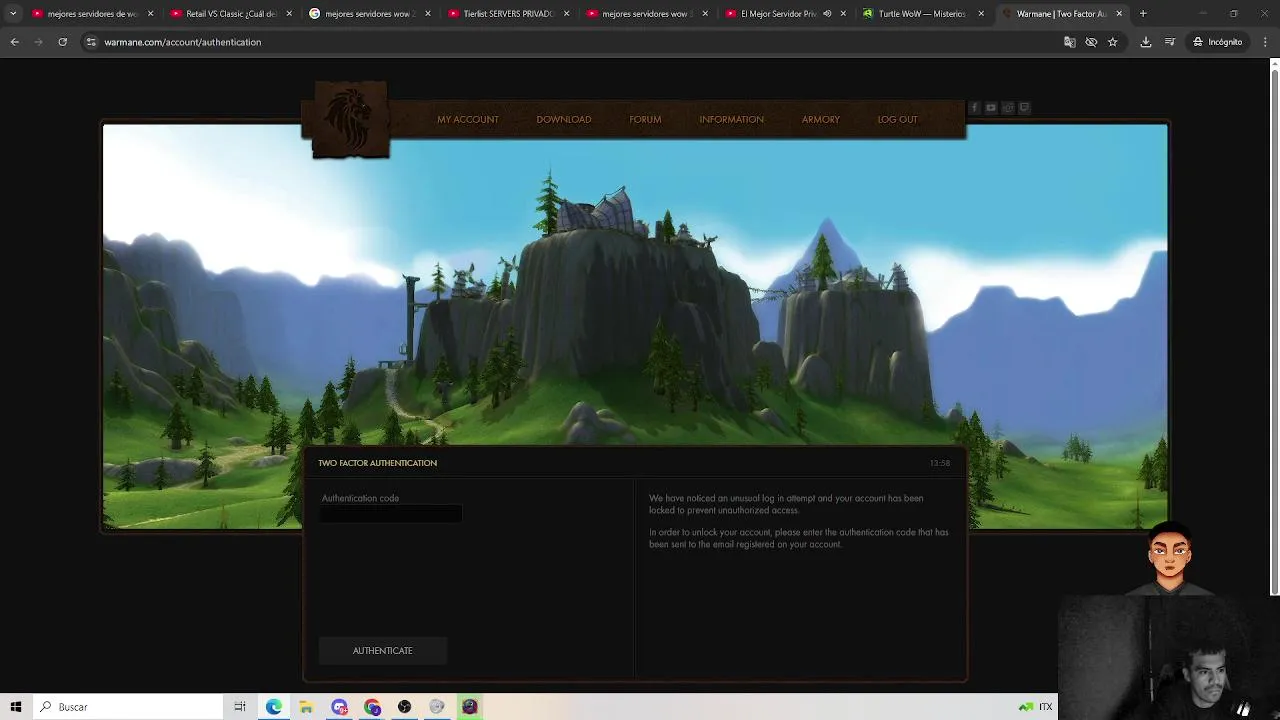Screen dimensions: 1280x720
Task: Bookmark this page with star
Action: [x=1112, y=42]
